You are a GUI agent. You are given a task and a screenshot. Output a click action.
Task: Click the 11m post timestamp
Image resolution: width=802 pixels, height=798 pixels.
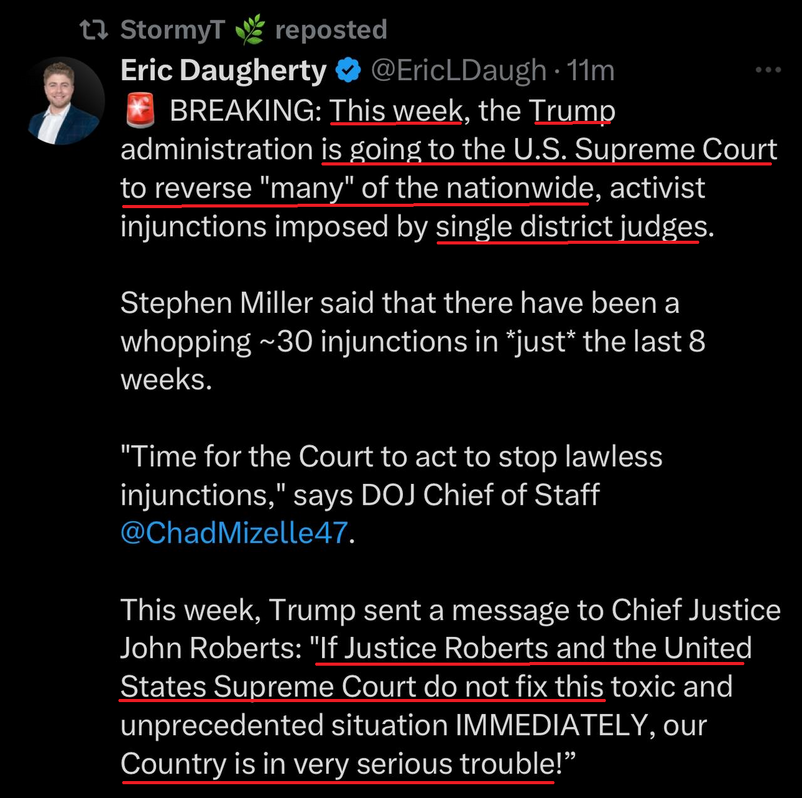(590, 71)
